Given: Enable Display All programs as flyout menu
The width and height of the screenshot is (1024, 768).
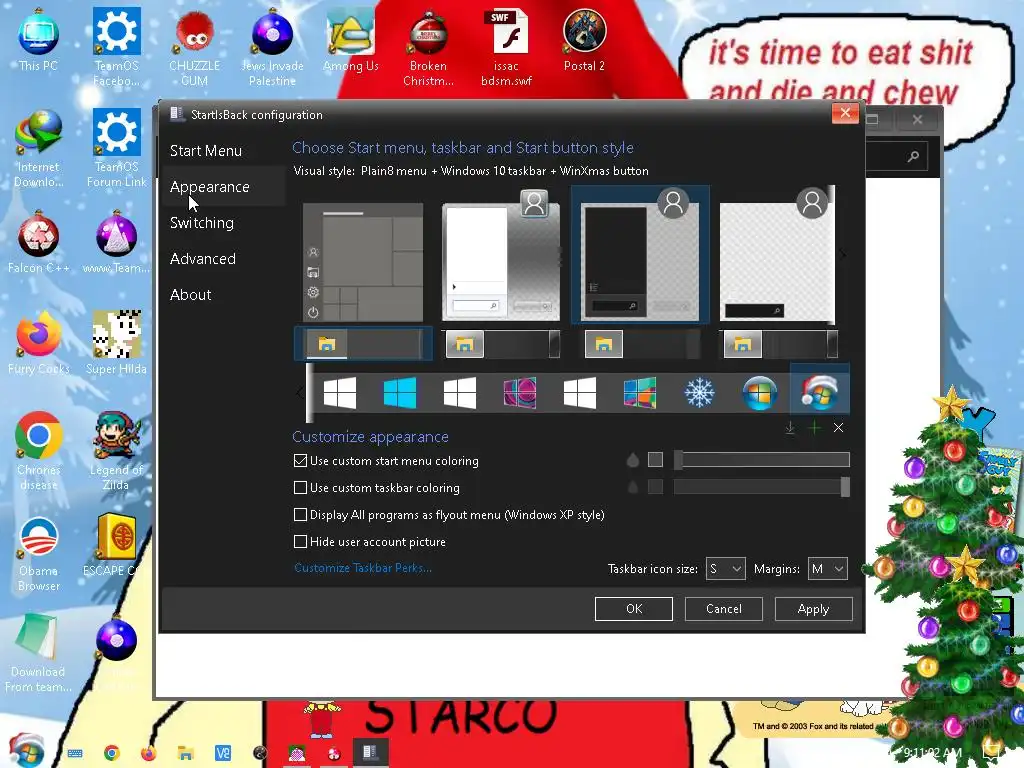Looking at the screenshot, I should pyautogui.click(x=300, y=515).
